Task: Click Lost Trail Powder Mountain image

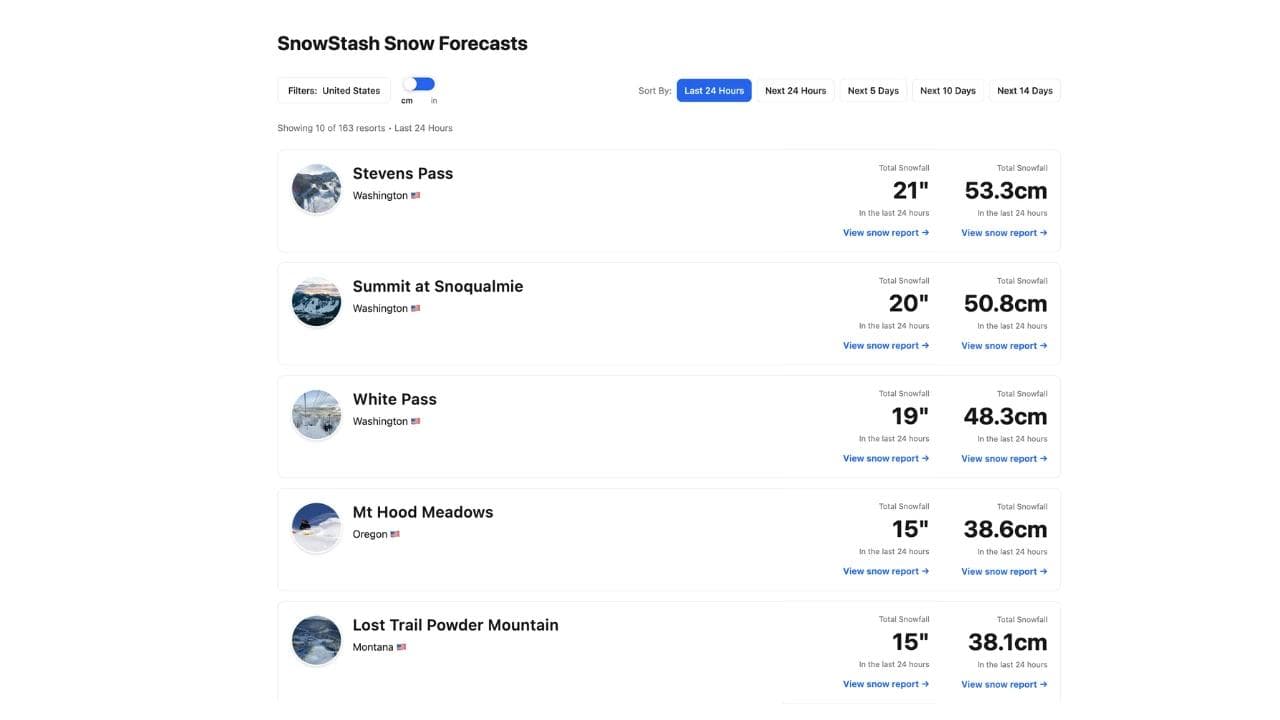Action: pos(316,640)
